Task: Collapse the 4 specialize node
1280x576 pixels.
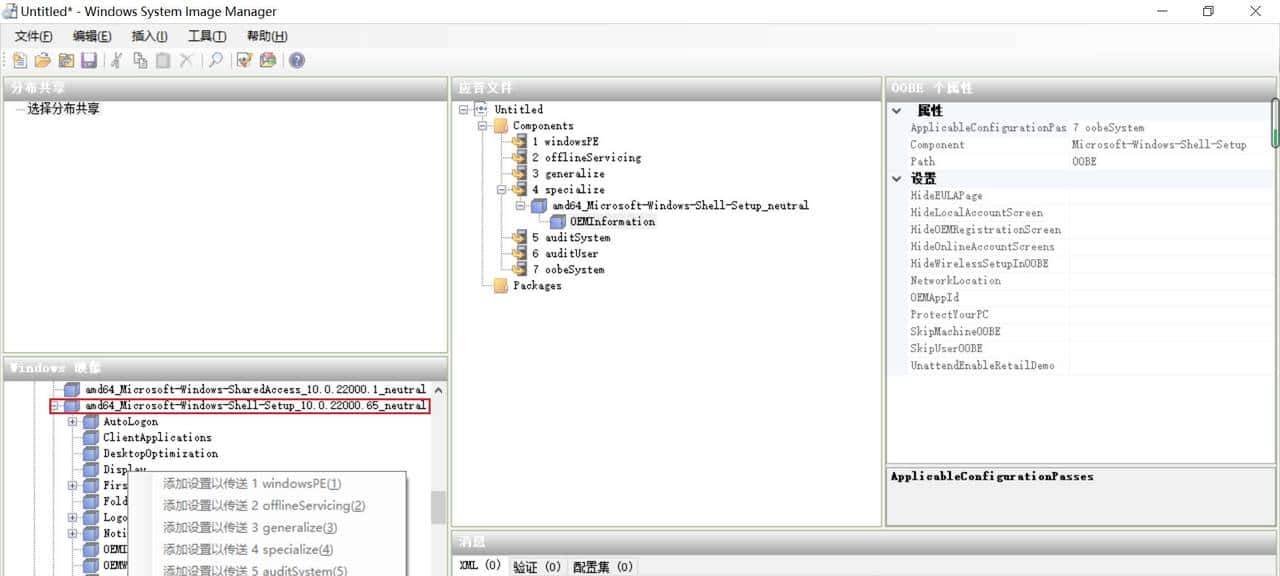Action: 501,189
